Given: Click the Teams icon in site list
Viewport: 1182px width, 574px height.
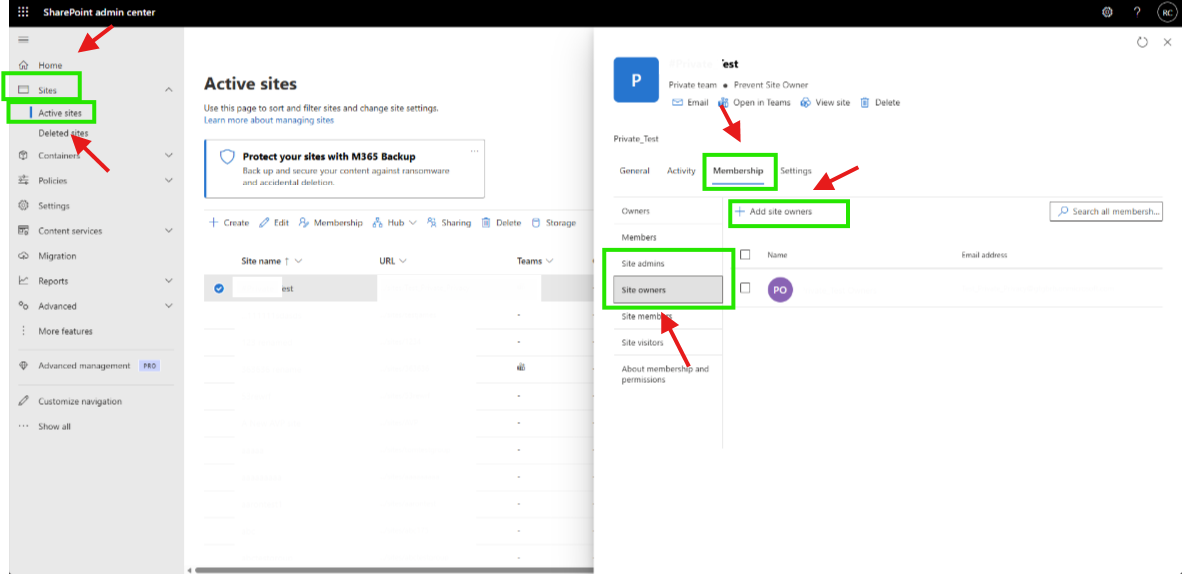Looking at the screenshot, I should [x=520, y=367].
